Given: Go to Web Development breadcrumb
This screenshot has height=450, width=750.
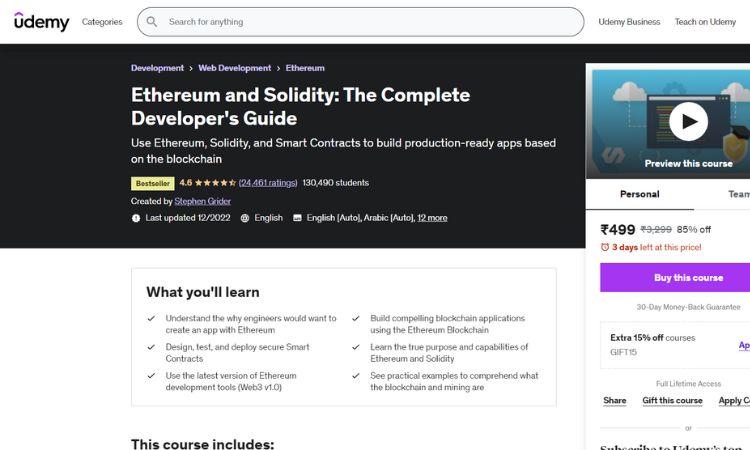Looking at the screenshot, I should click(234, 68).
